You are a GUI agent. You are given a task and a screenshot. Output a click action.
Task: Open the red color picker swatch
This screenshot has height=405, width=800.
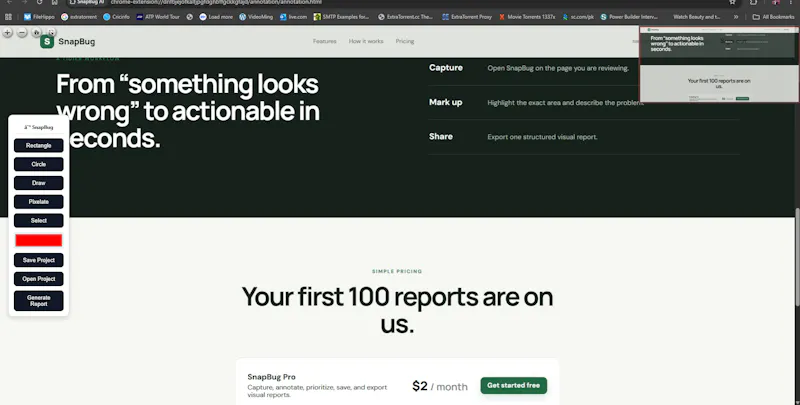pyautogui.click(x=39, y=240)
